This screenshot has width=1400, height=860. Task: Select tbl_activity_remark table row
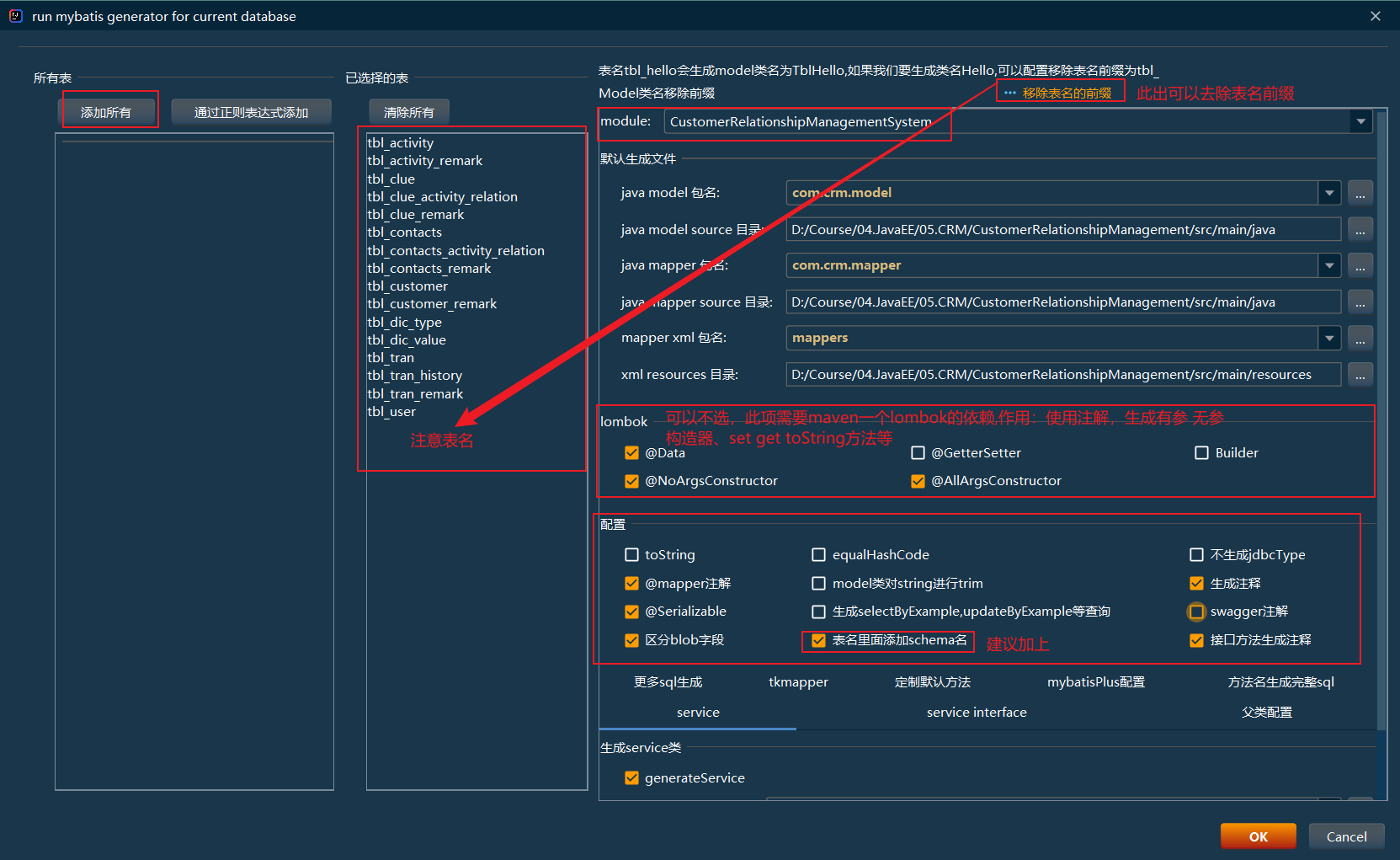[x=476, y=161]
